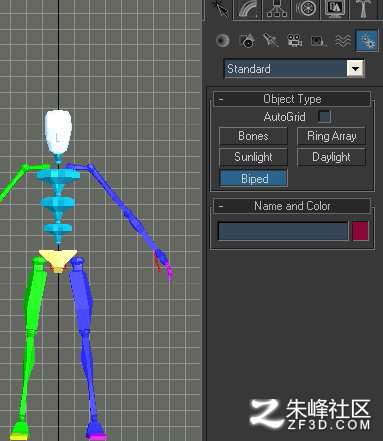This screenshot has height=441, width=383.
Task: Select the Systems category icon
Action: point(367,41)
